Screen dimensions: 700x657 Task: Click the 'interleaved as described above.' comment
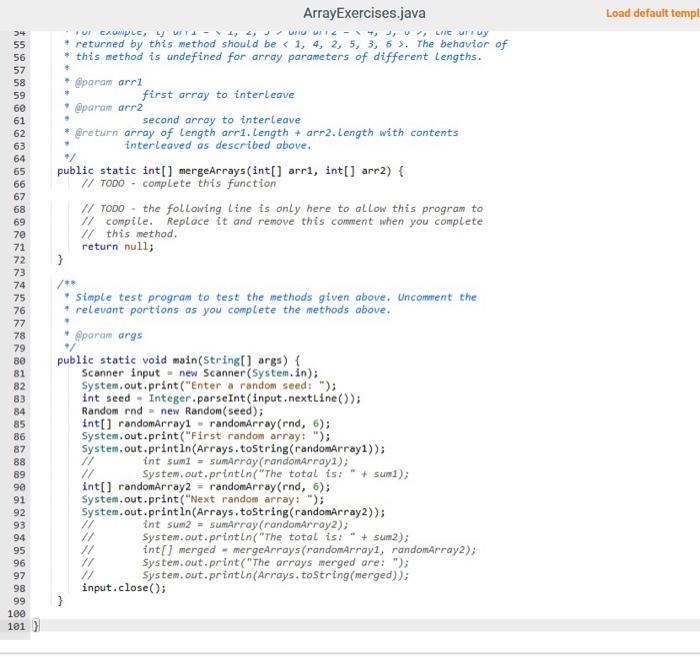pyautogui.click(x=218, y=146)
